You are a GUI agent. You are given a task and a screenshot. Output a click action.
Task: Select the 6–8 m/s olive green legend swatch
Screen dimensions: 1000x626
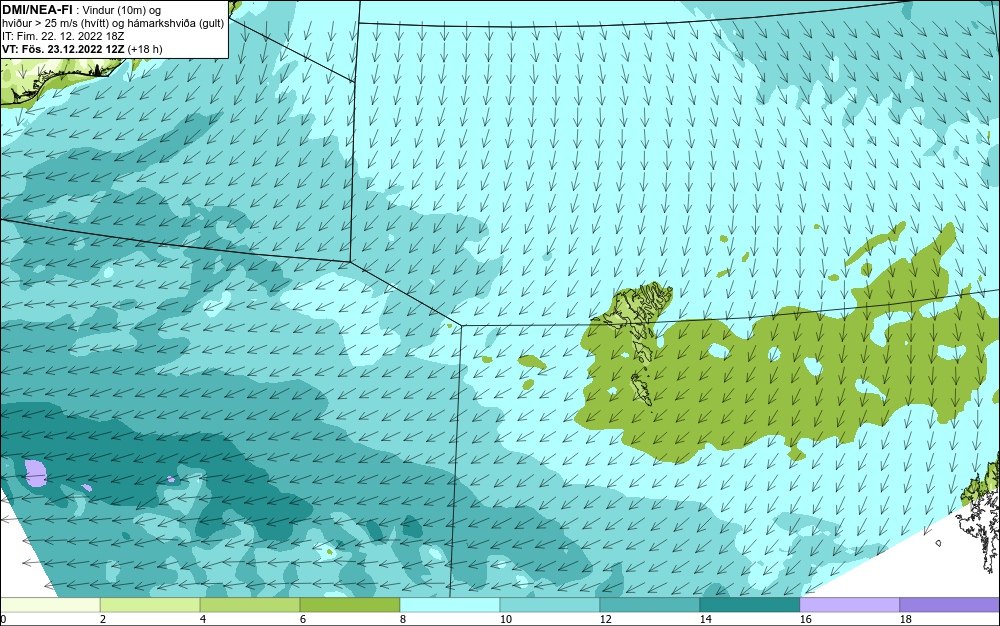(x=350, y=605)
